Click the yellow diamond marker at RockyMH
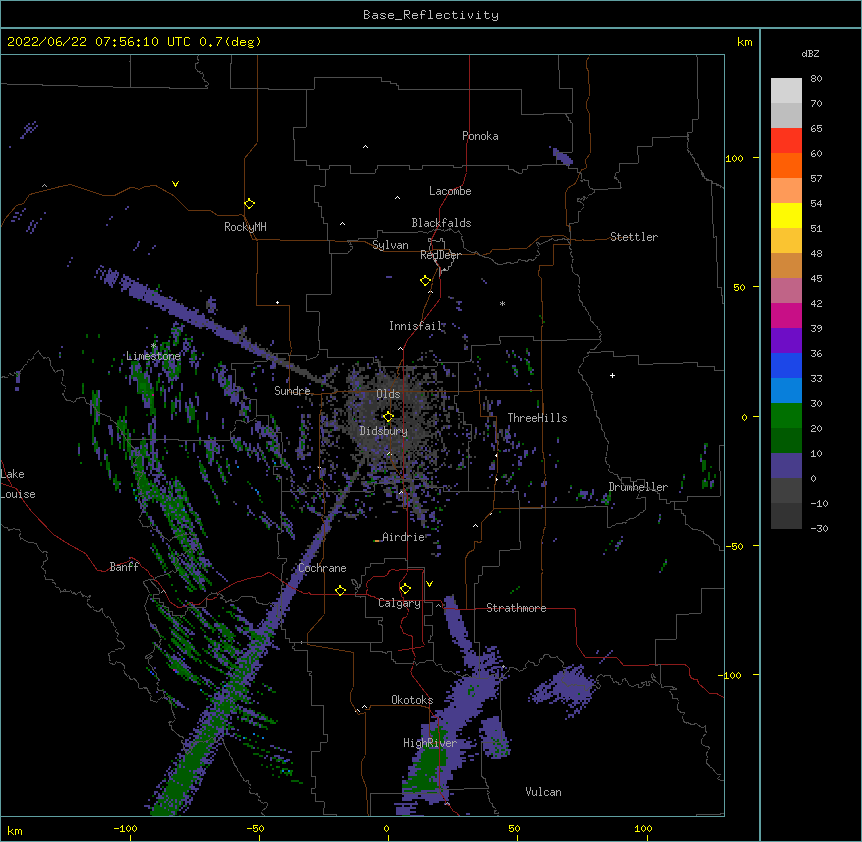The width and height of the screenshot is (862, 842). click(x=250, y=204)
